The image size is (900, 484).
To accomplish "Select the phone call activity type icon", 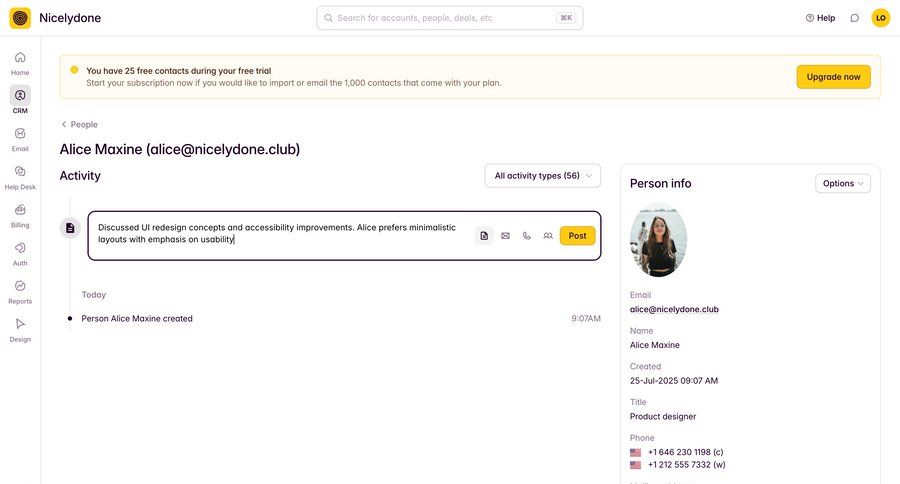I will (526, 235).
